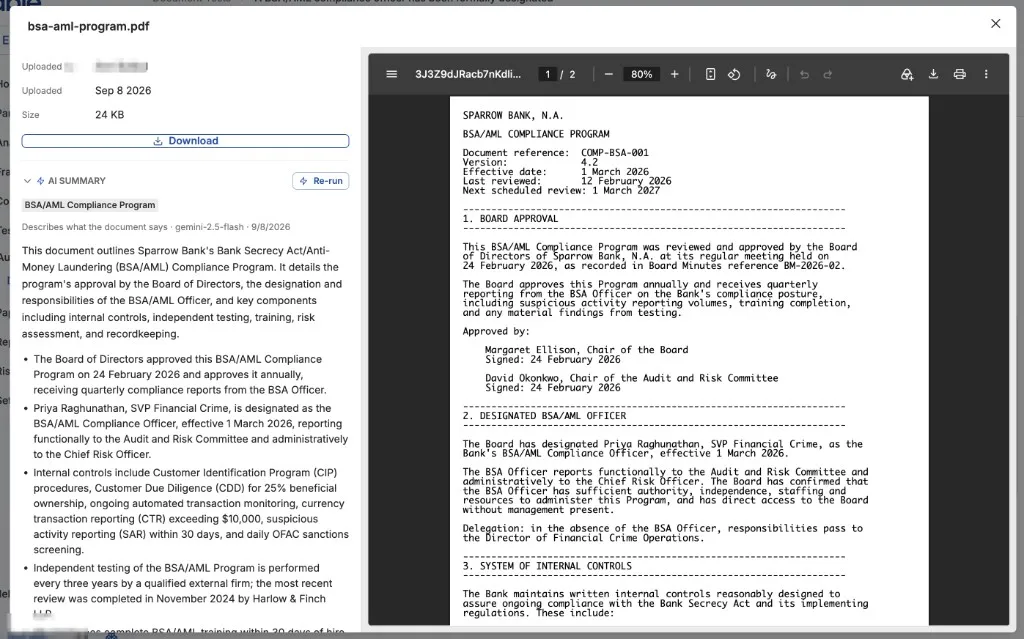Click the COMP-BSA-001 document reference
This screenshot has width=1024, height=639.
[615, 153]
